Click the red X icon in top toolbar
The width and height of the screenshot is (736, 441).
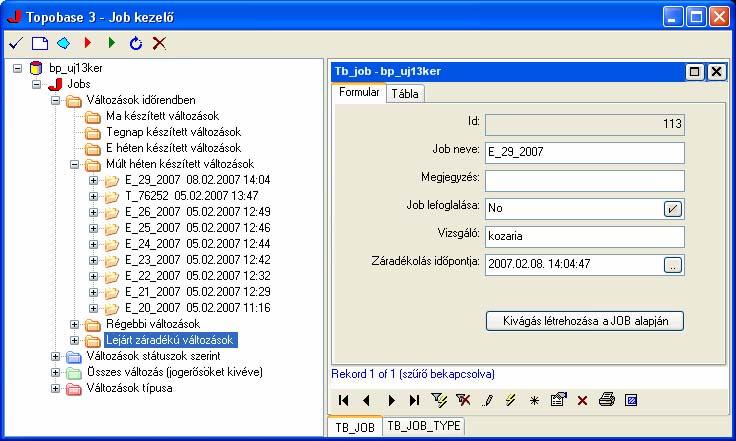click(160, 44)
